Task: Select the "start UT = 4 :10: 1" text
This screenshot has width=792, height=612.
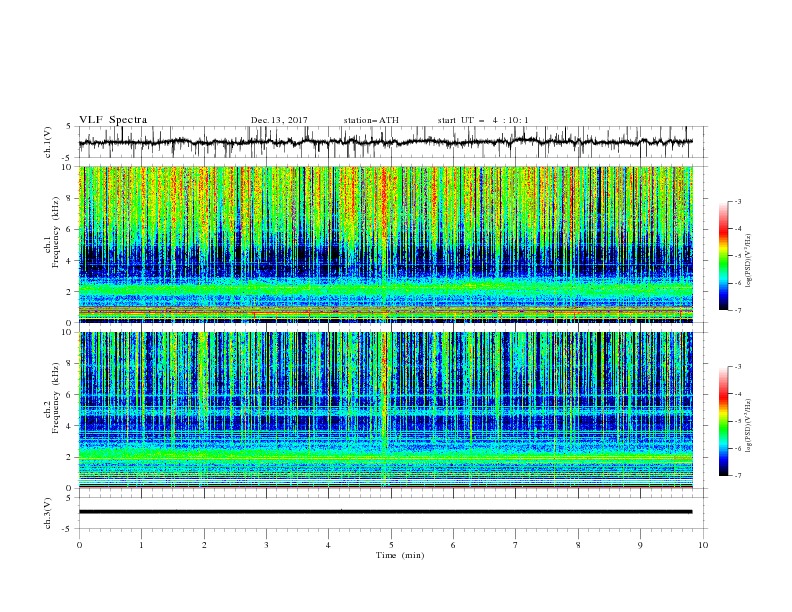Action: pyautogui.click(x=483, y=120)
